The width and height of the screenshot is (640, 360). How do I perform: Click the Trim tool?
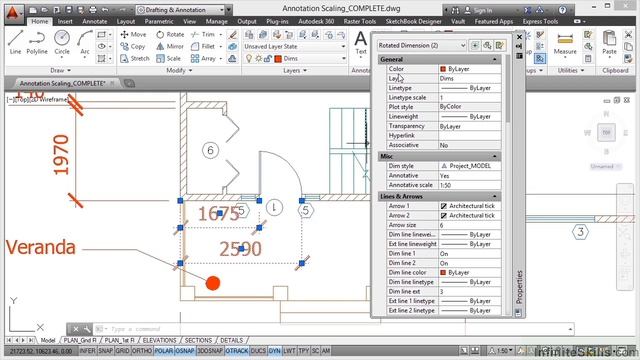[203, 34]
